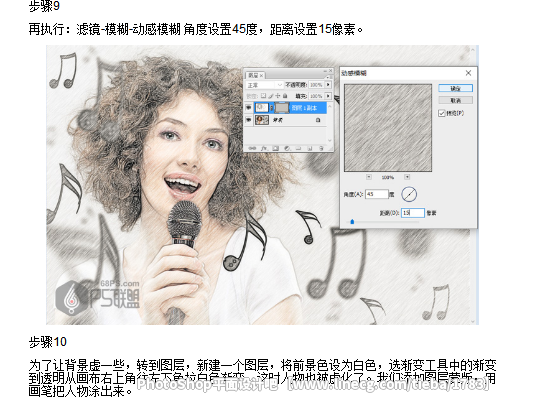Click the motion blur preview image
Screen dimensions: 545x403
[x=388, y=128]
